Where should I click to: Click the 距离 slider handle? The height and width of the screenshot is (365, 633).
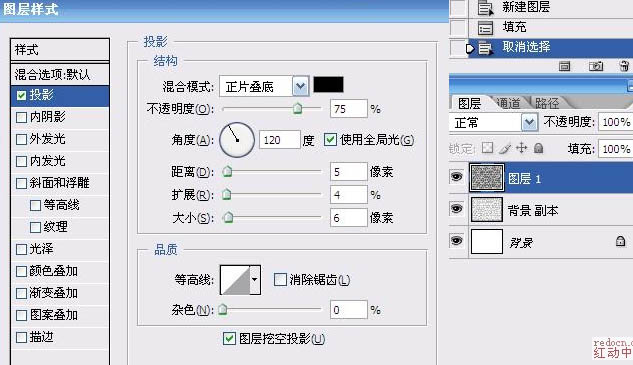coord(227,172)
